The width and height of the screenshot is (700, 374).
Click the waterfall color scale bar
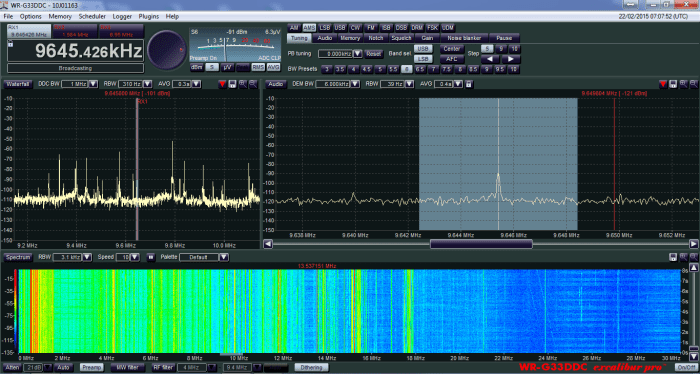point(16,311)
